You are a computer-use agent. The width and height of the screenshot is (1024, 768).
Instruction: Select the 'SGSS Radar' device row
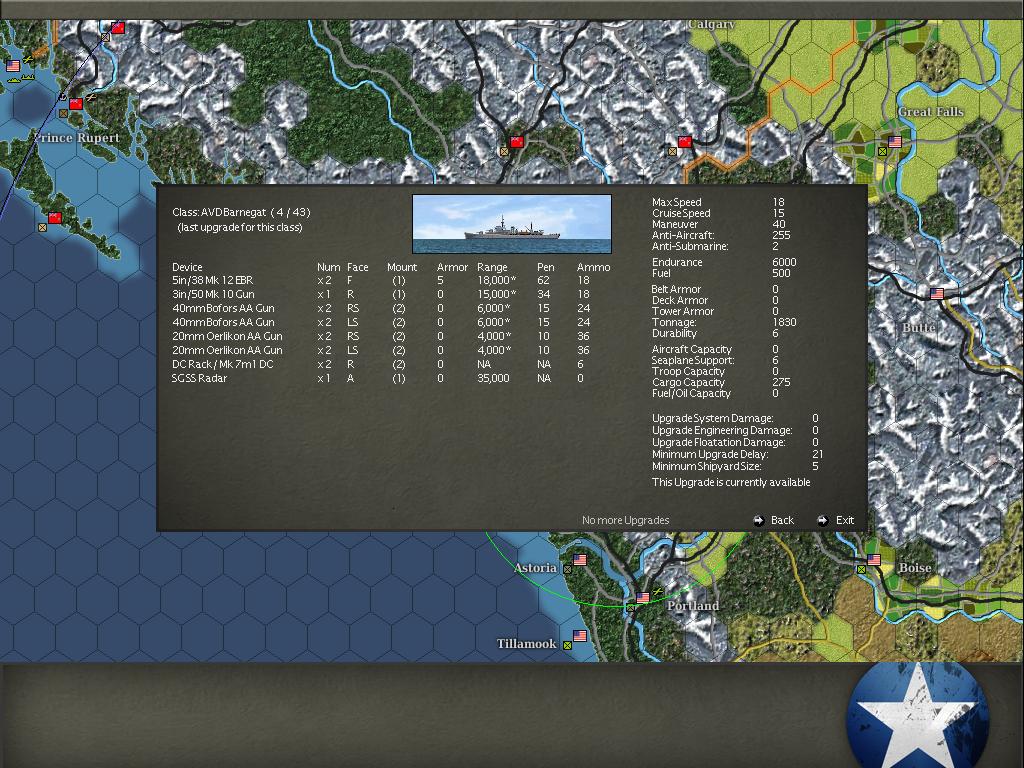tap(390, 378)
